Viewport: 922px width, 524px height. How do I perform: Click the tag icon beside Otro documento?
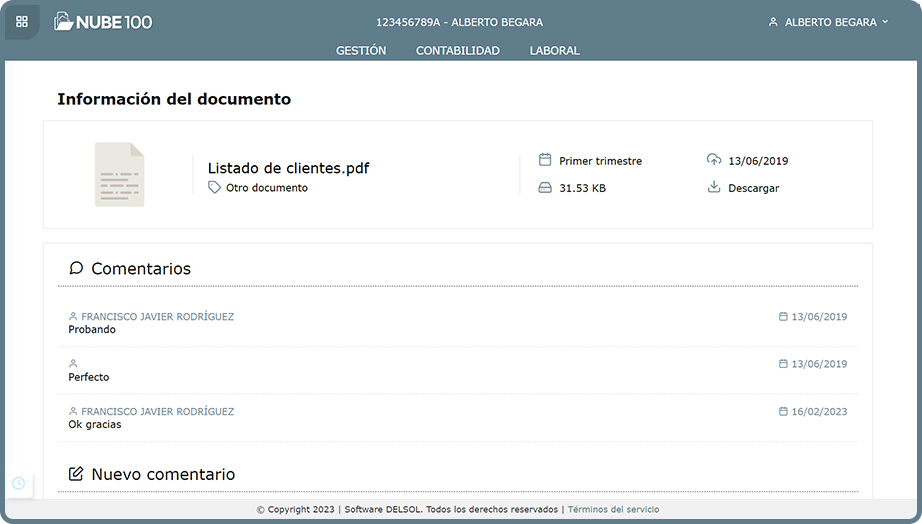tap(214, 187)
